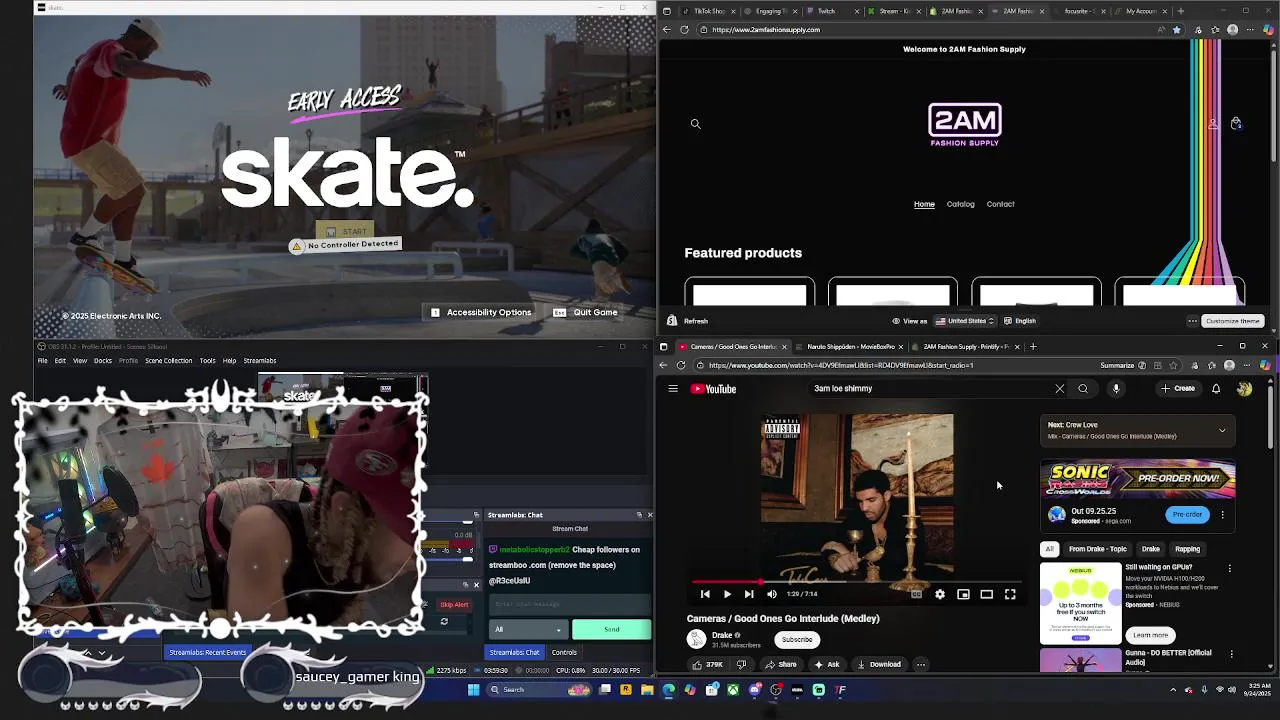Click Customize theme button
Viewport: 1280px width, 720px height.
pyautogui.click(x=1232, y=321)
